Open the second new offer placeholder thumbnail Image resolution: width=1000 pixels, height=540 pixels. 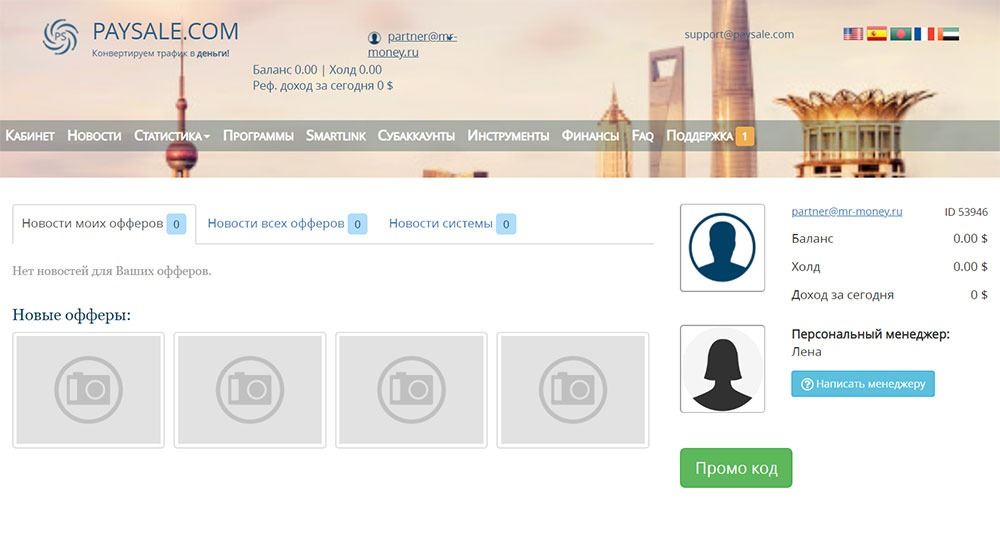250,390
